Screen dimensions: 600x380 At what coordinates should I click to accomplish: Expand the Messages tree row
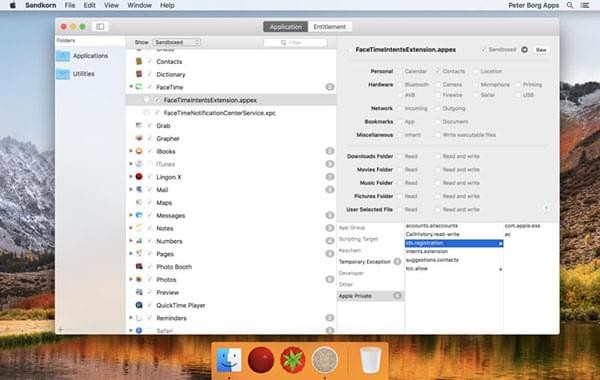131,215
